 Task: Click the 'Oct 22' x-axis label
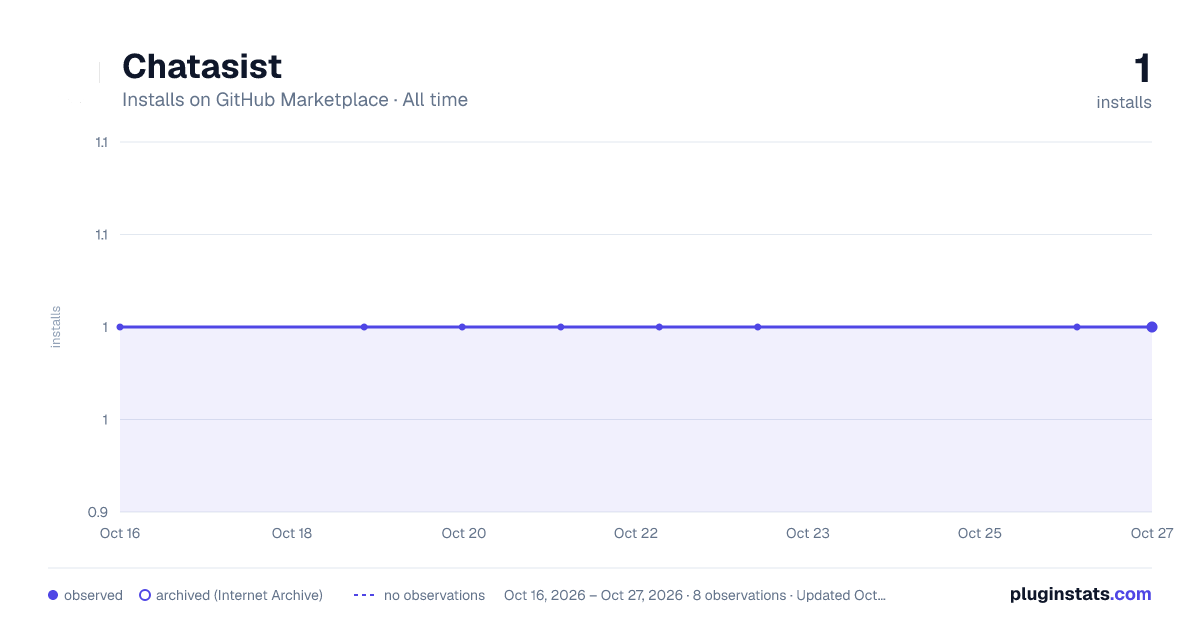click(x=636, y=533)
